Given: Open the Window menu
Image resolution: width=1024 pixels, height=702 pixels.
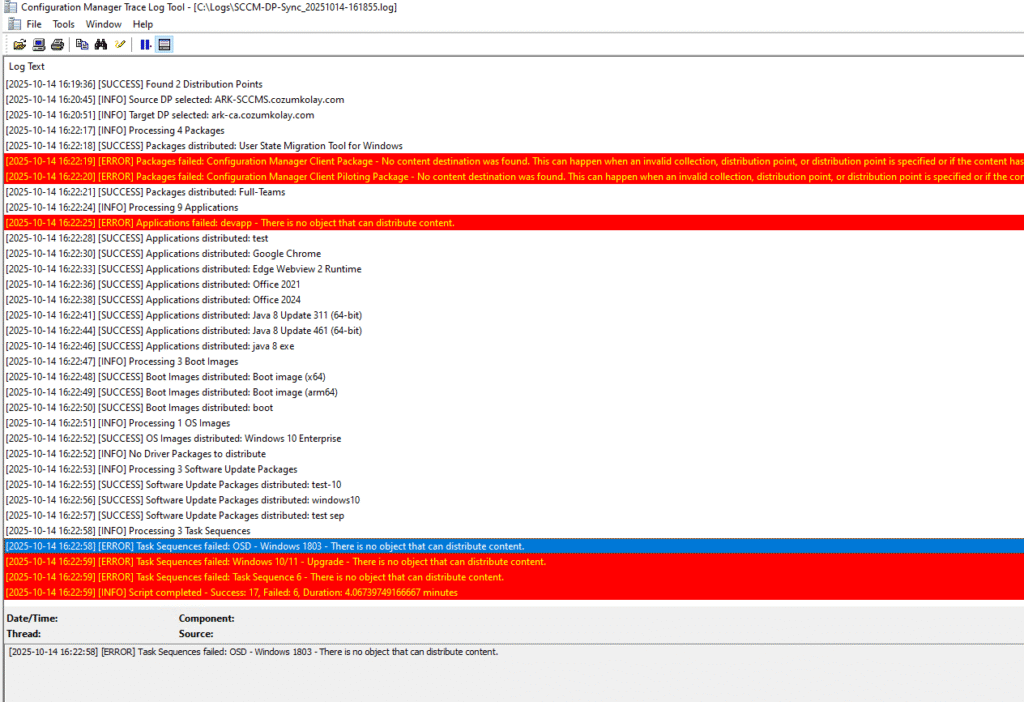Looking at the screenshot, I should [103, 24].
